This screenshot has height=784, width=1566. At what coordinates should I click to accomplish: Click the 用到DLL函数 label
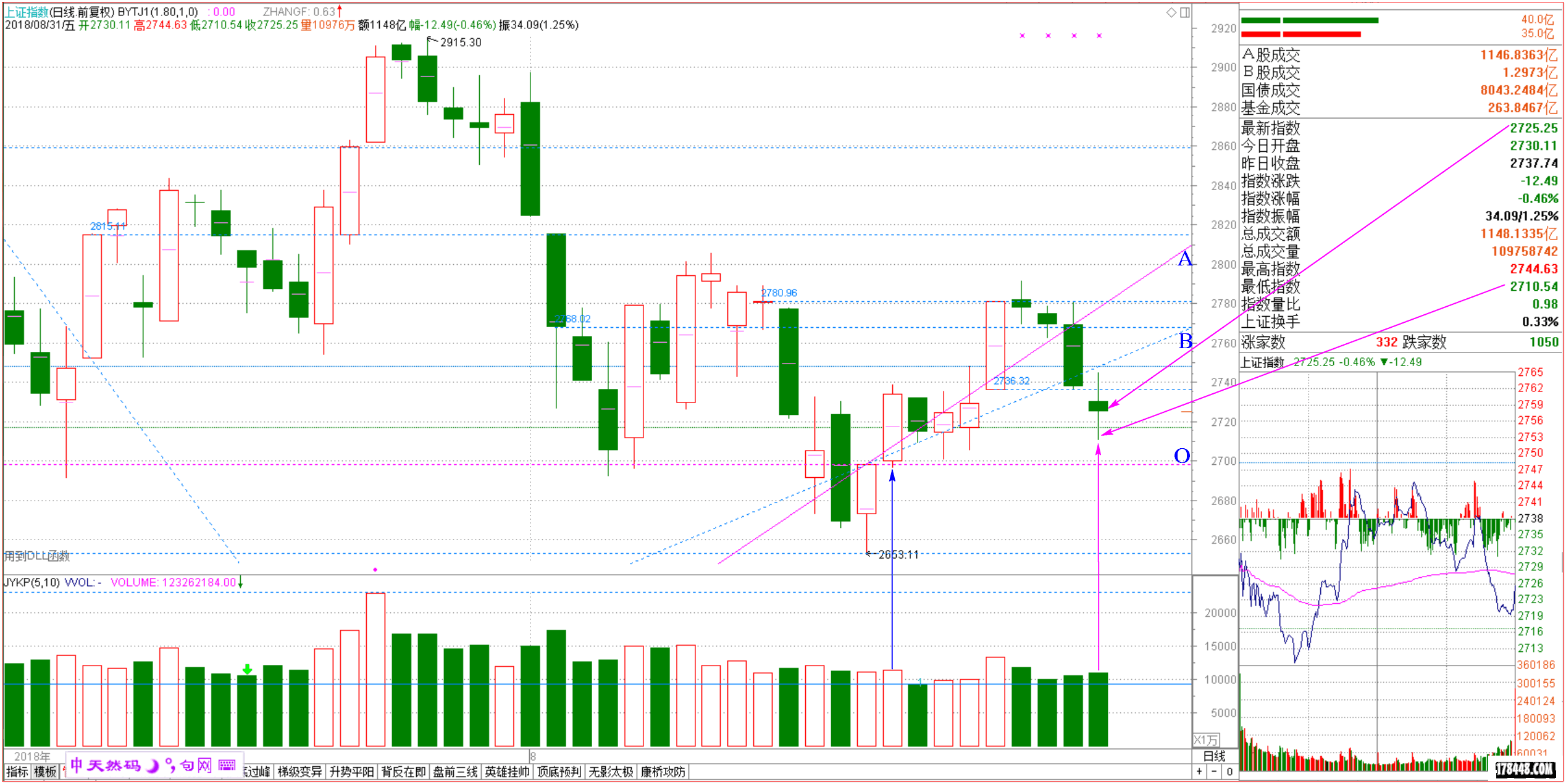coord(37,556)
